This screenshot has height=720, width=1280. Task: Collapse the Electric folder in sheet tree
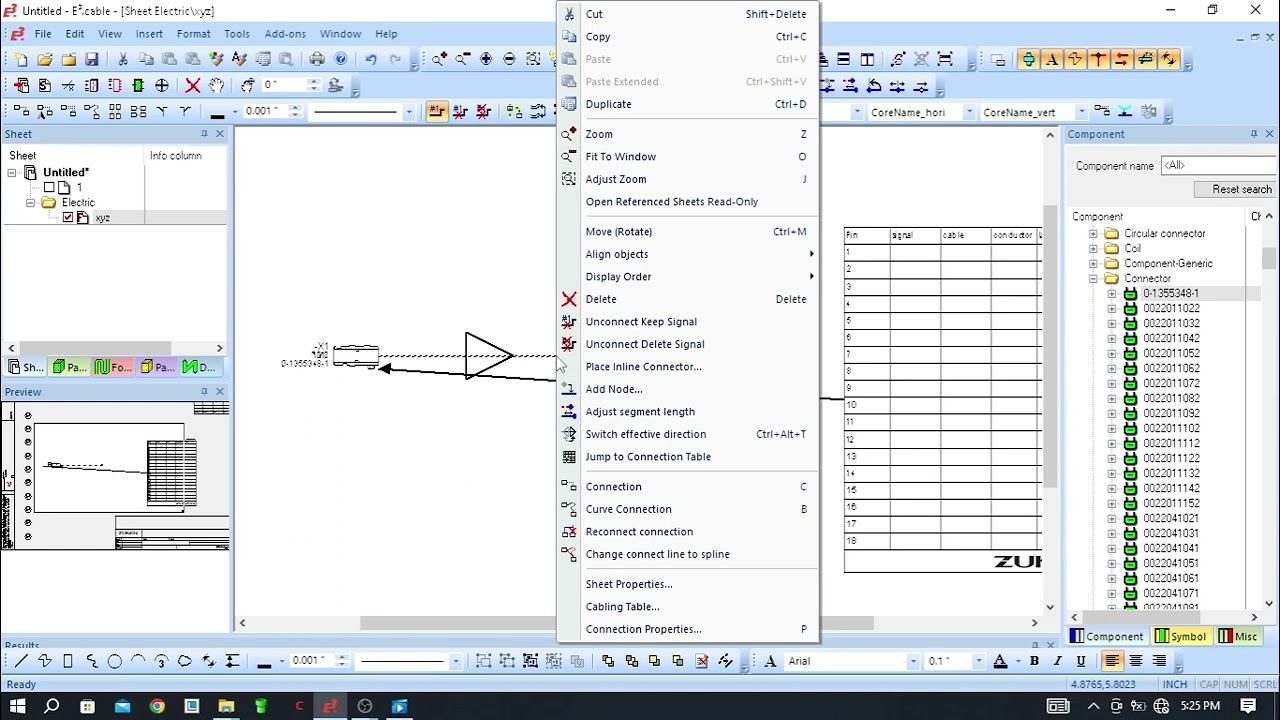coord(31,202)
